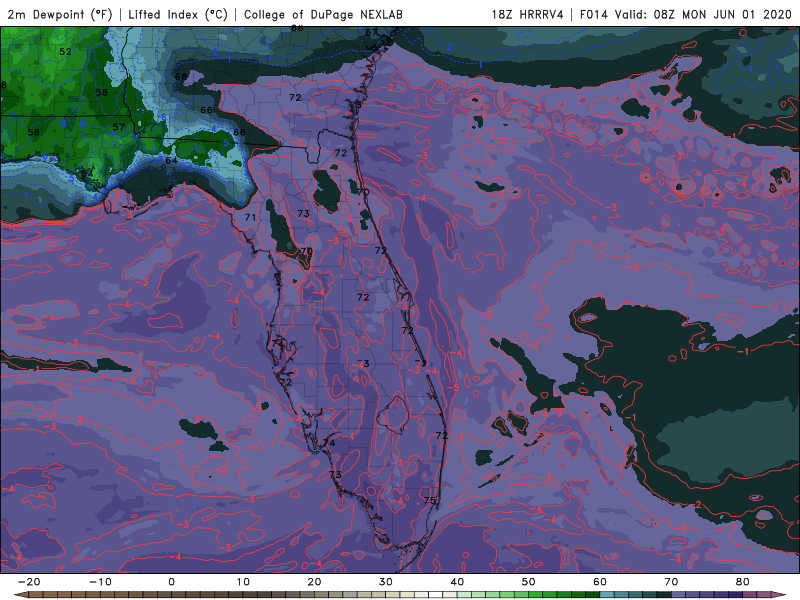Click the colorbar scale label "-10"
The width and height of the screenshot is (800, 600).
(x=100, y=582)
